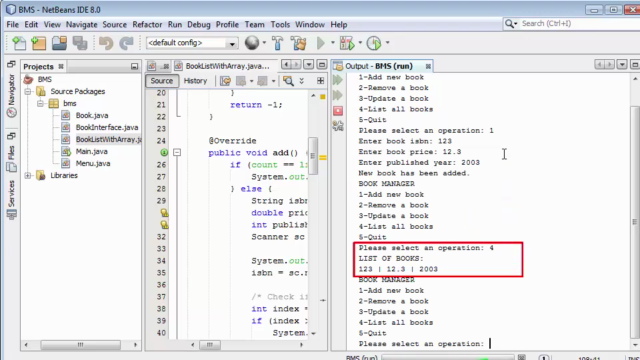Click the editor horizontal scrollbar thumb
This screenshot has width=640, height=360.
click(x=209, y=345)
